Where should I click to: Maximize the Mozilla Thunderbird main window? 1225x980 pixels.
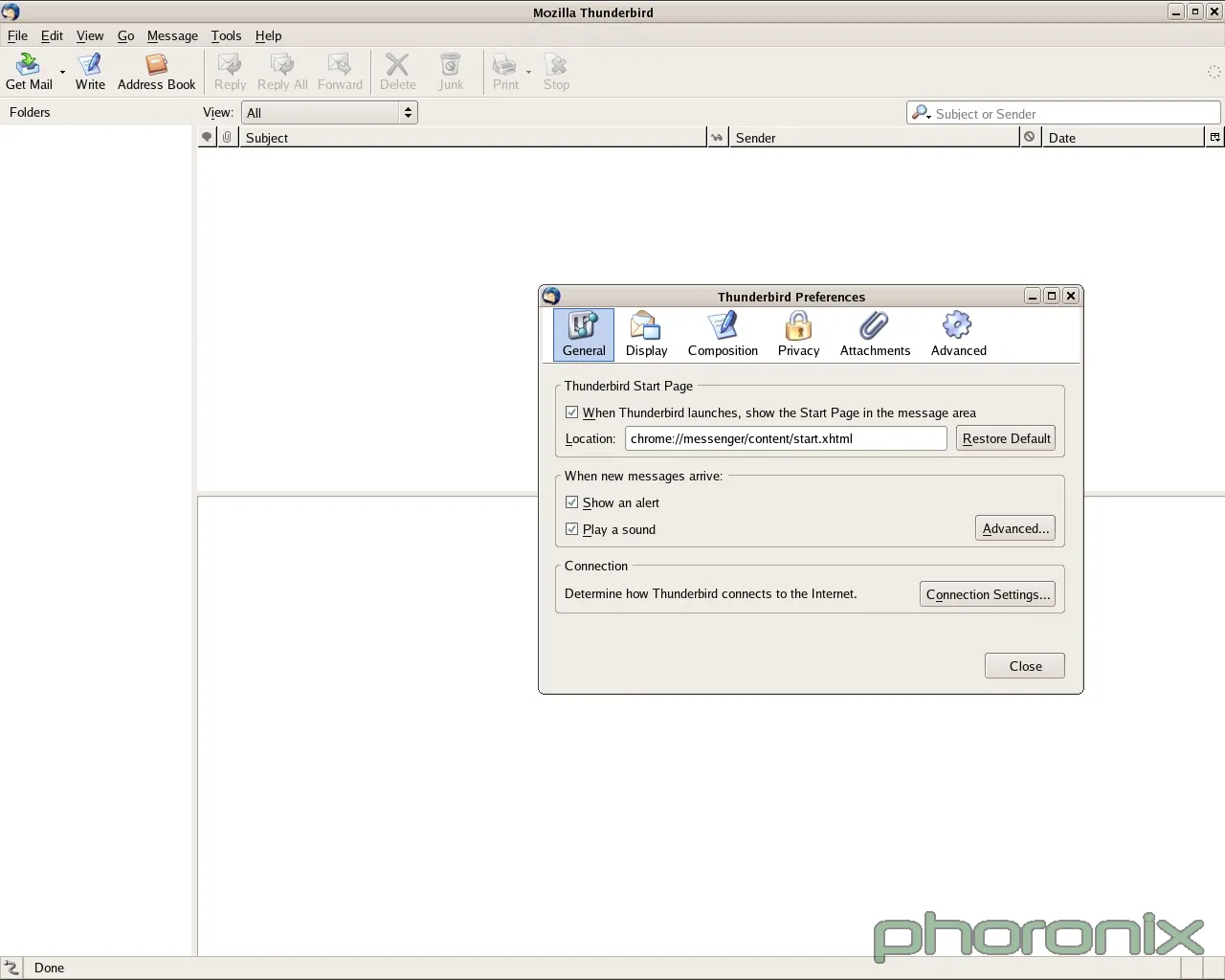1195,11
